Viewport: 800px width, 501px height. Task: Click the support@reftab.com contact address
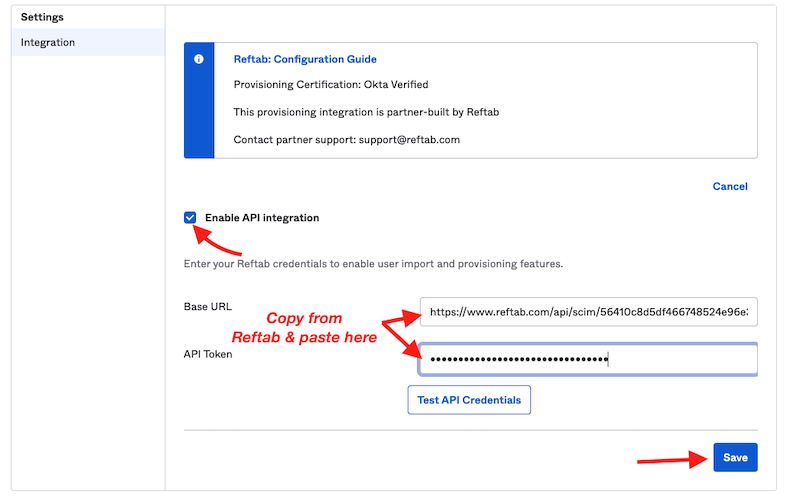coord(409,139)
